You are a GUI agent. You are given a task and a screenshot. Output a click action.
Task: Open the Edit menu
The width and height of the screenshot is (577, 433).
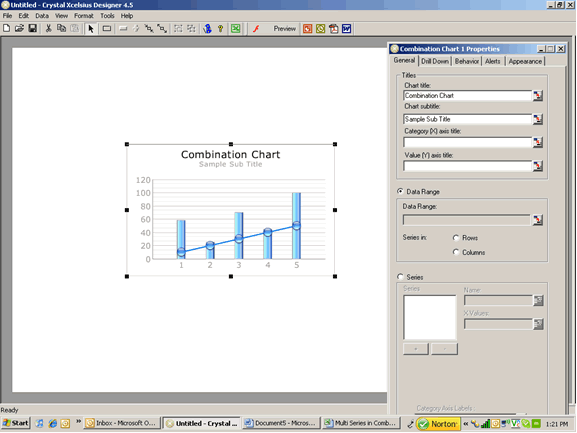pos(24,16)
